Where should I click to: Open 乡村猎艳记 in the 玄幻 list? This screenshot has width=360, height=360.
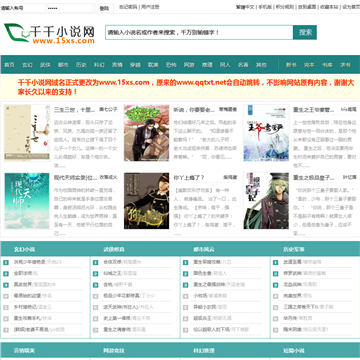click(x=25, y=307)
